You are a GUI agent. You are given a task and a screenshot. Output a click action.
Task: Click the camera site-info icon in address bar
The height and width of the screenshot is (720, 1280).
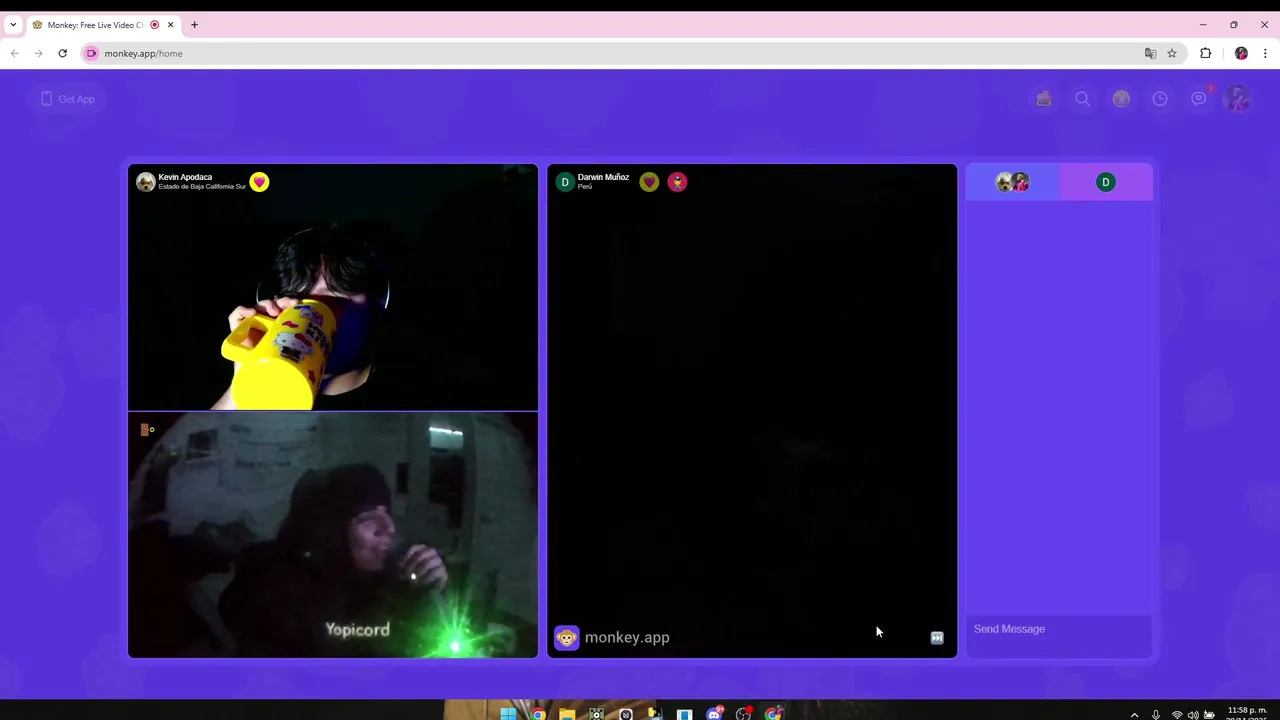point(91,53)
